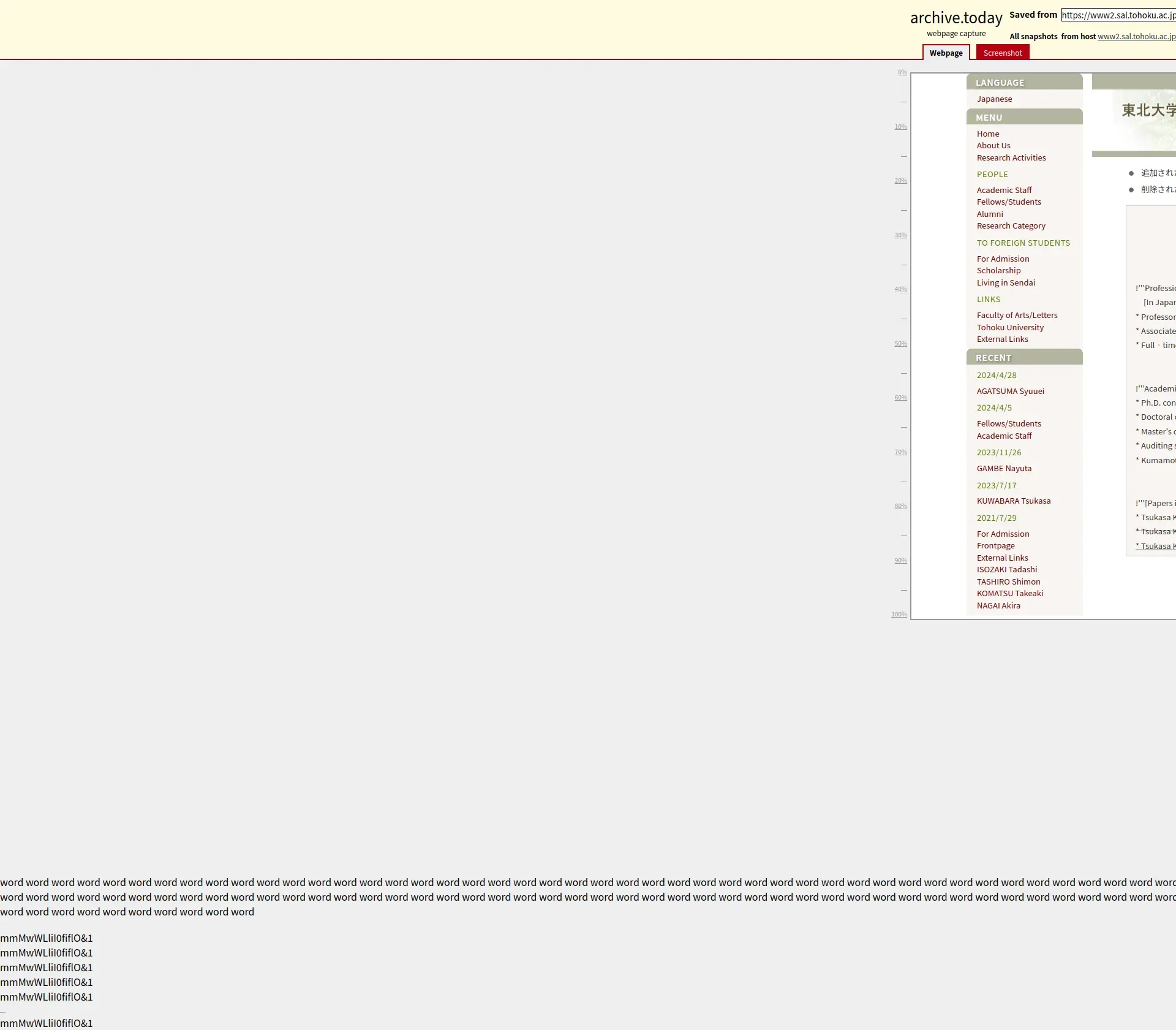Screen dimensions: 1176x1030
Task: Switch to the Webpage tab
Action: [945, 53]
